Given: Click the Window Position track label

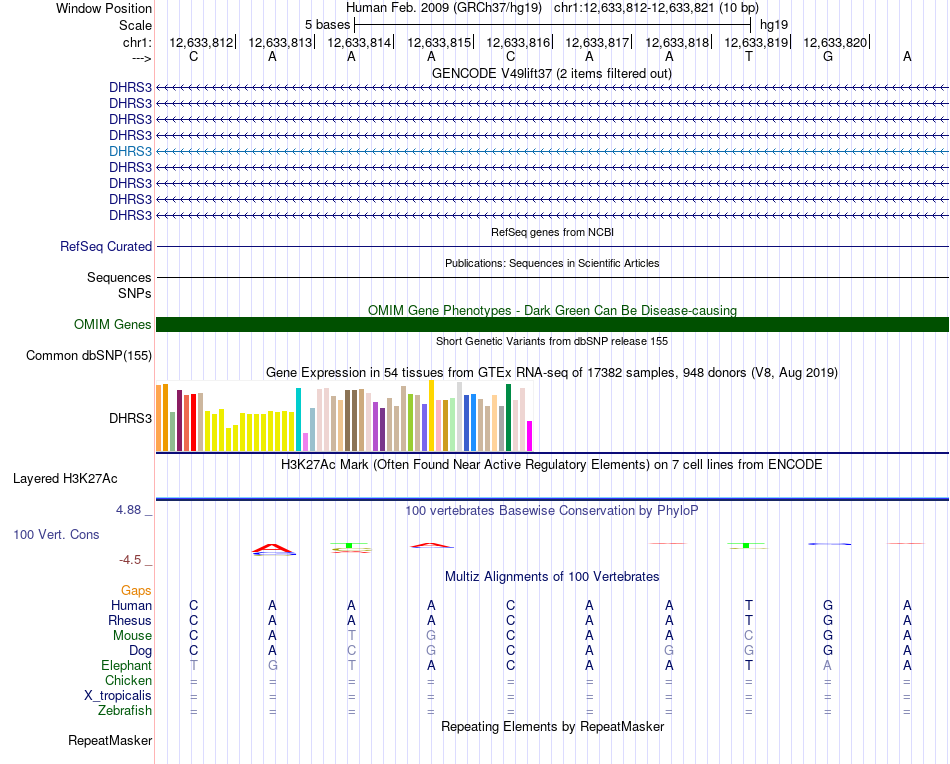Looking at the screenshot, I should click(104, 8).
